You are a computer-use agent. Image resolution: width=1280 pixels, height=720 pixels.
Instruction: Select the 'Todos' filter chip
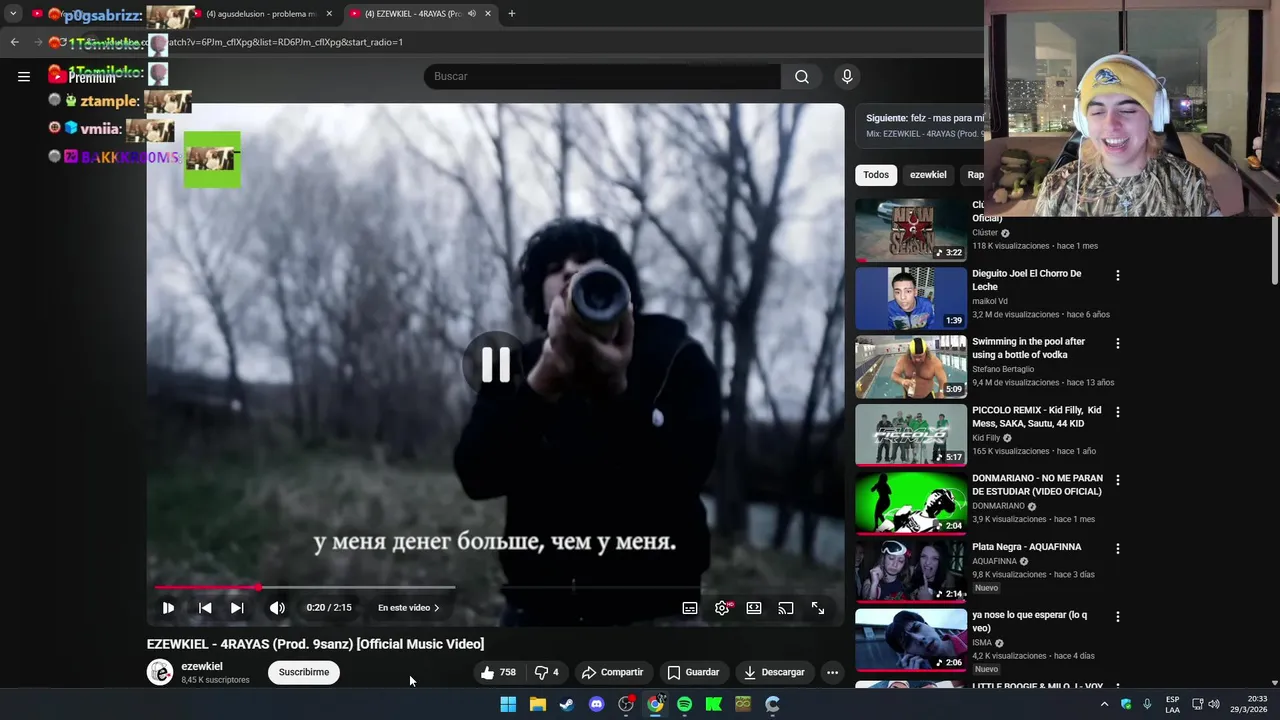click(x=876, y=175)
